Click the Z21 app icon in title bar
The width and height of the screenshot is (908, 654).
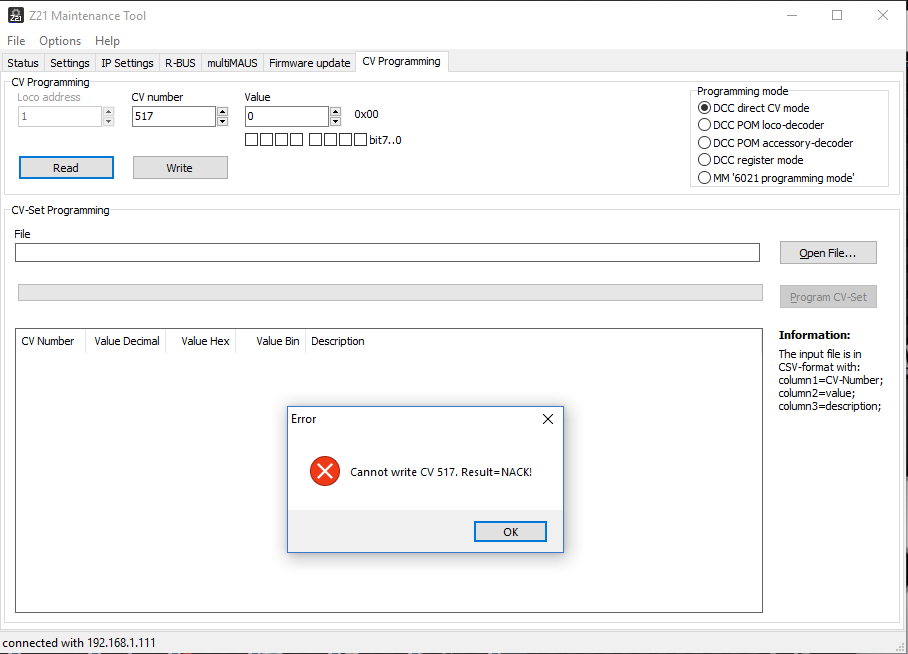16,15
